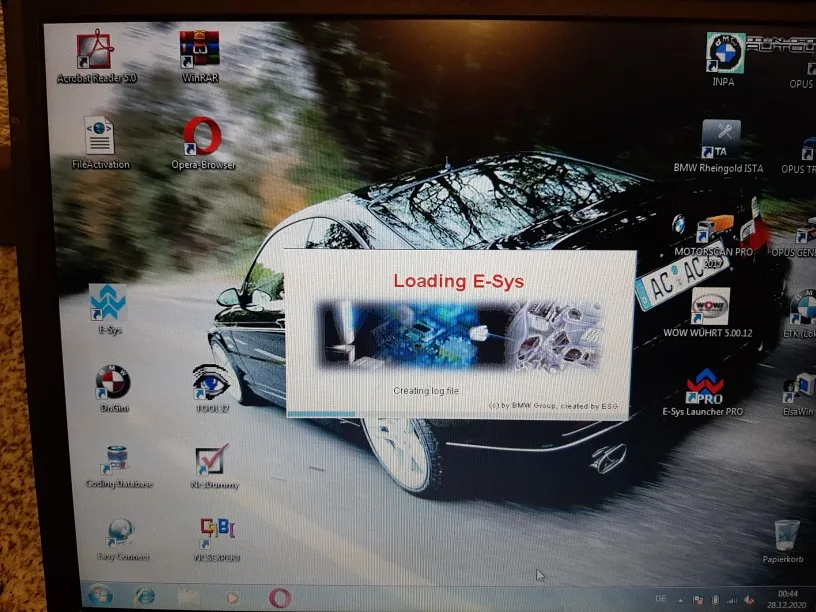This screenshot has height=612, width=816.
Task: Open E-Sys Launcher PRO shortcut
Action: 703,392
